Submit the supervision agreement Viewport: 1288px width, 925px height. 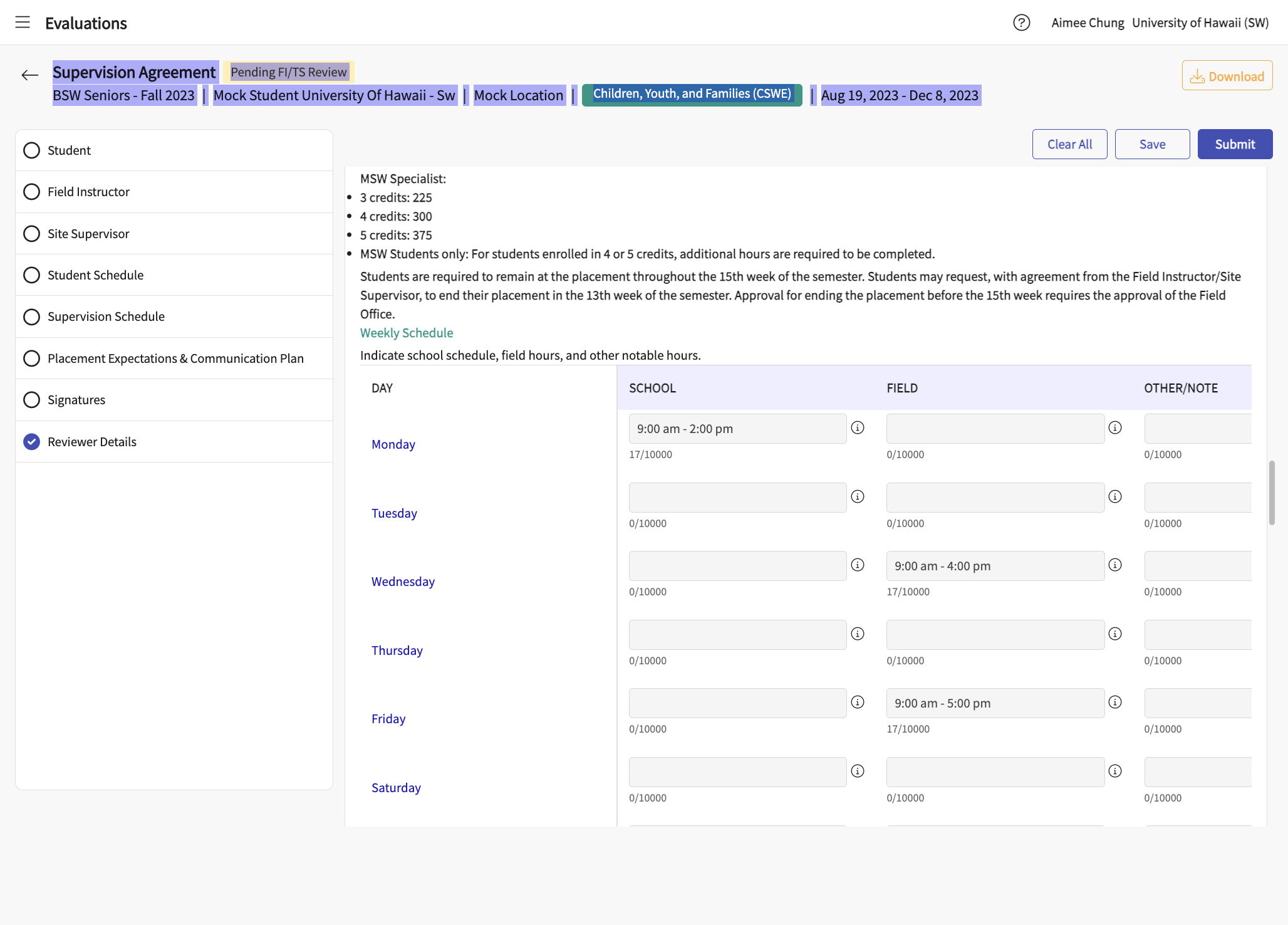coord(1235,144)
